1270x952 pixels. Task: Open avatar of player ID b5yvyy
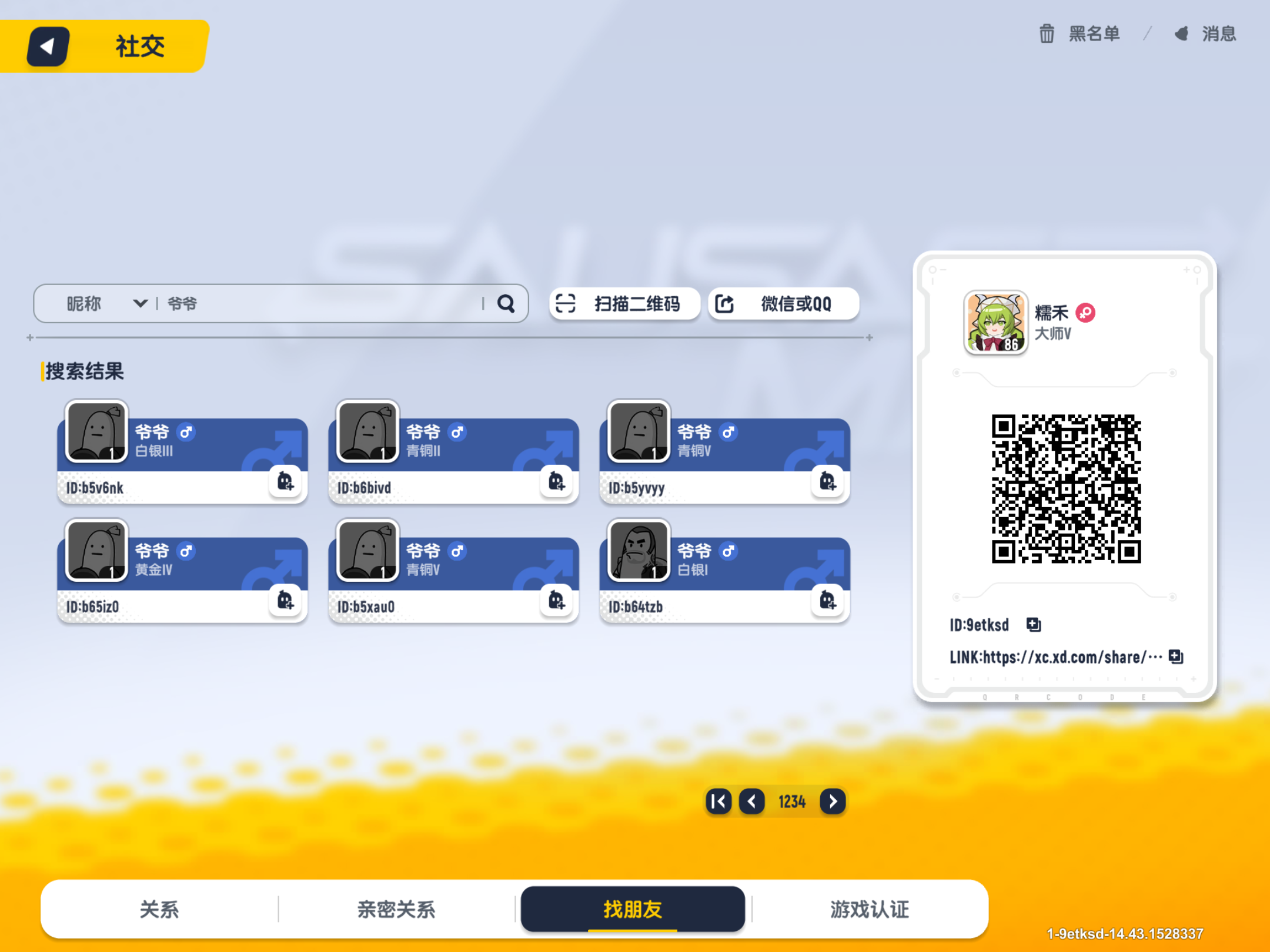(x=639, y=431)
